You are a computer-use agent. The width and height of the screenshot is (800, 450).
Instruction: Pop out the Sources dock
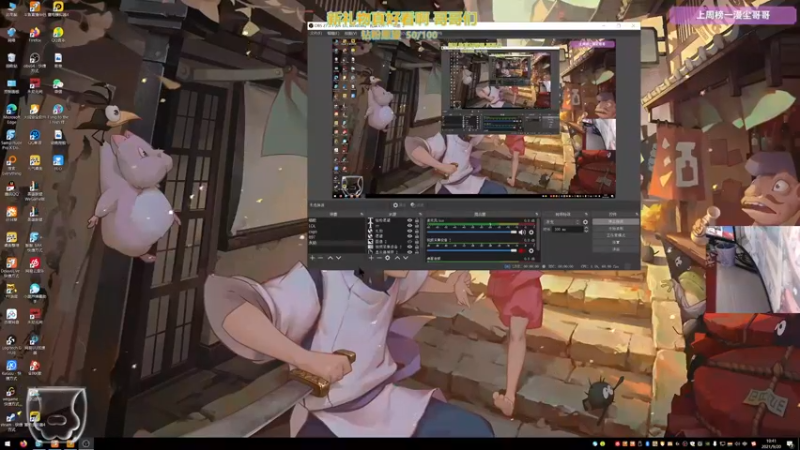(x=420, y=214)
